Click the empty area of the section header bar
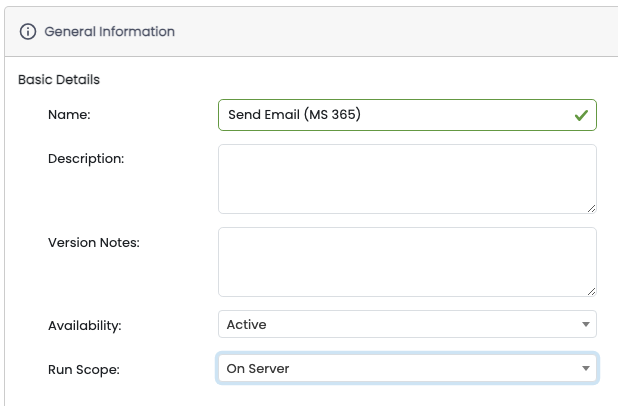The image size is (618, 406). click(x=400, y=32)
